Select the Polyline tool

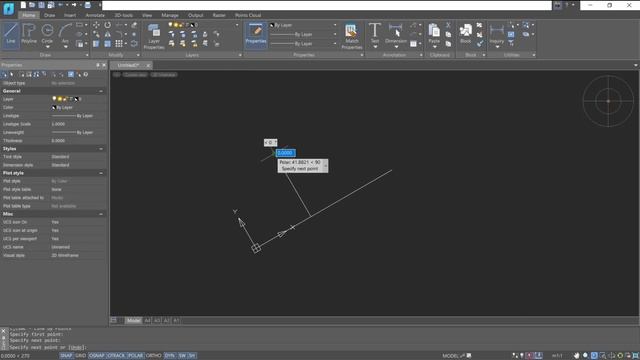(29, 34)
